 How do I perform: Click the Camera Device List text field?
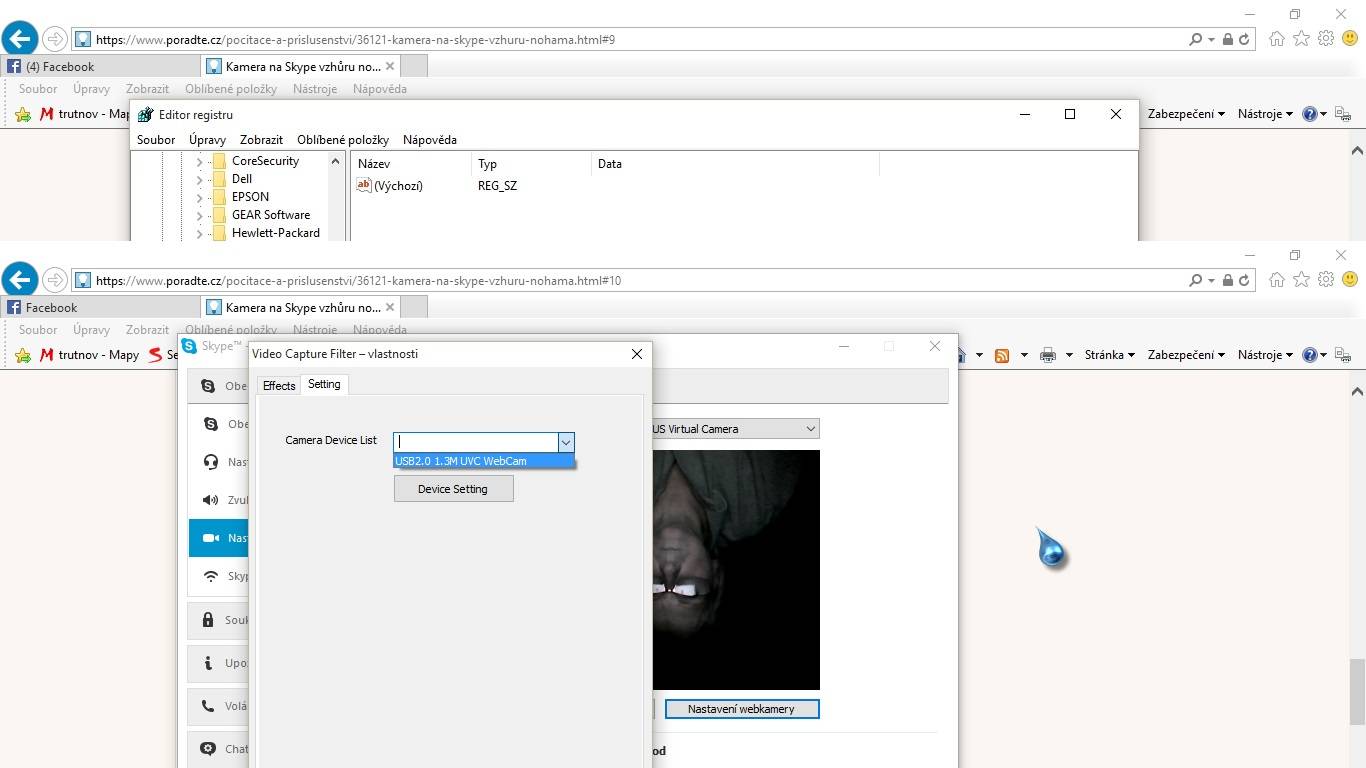pos(476,442)
